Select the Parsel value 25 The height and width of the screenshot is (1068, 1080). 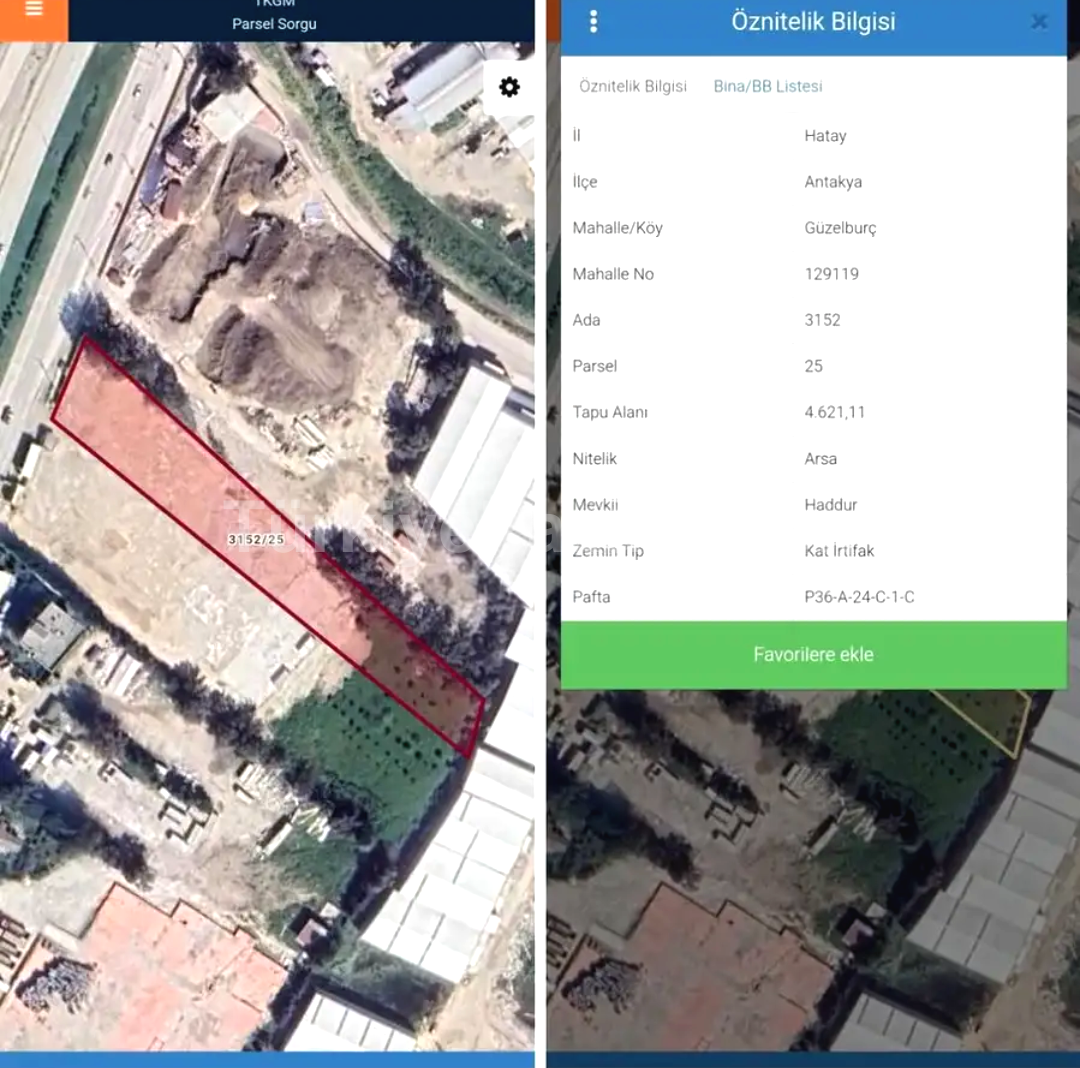813,366
